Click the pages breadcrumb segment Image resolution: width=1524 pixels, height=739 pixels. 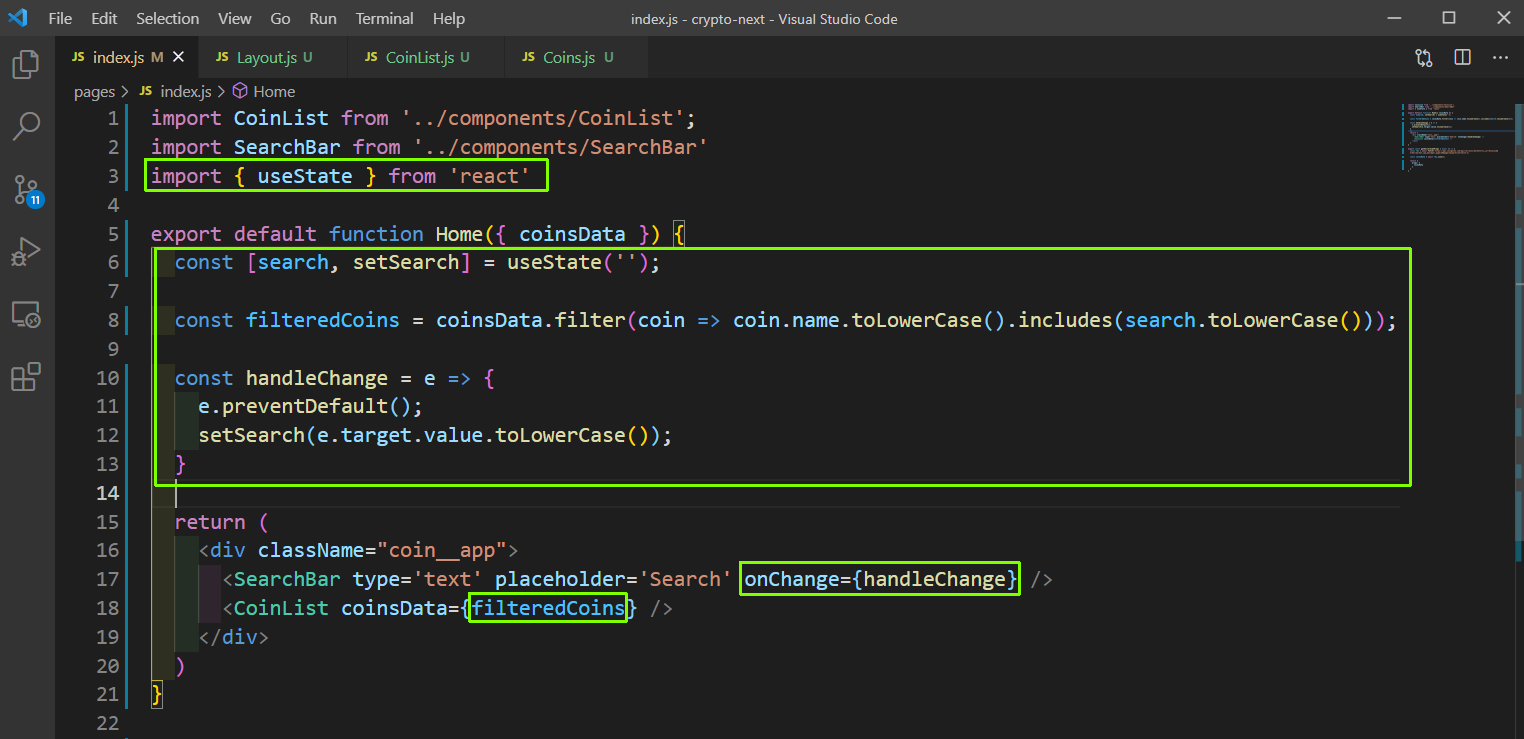94,92
